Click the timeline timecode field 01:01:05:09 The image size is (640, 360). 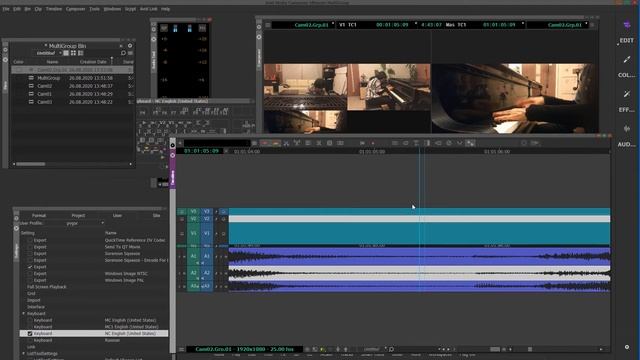pos(201,151)
